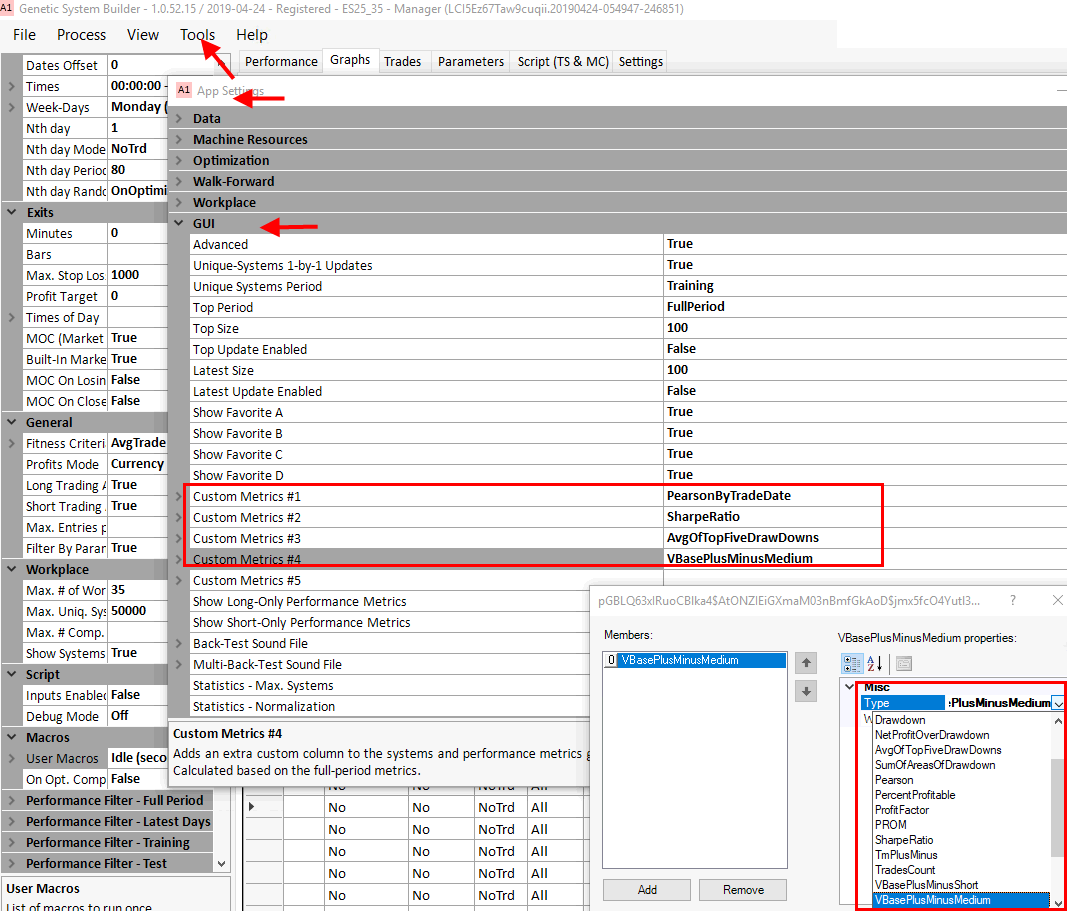This screenshot has height=911, width=1067.
Task: Collapse the GUI section
Action: (180, 224)
